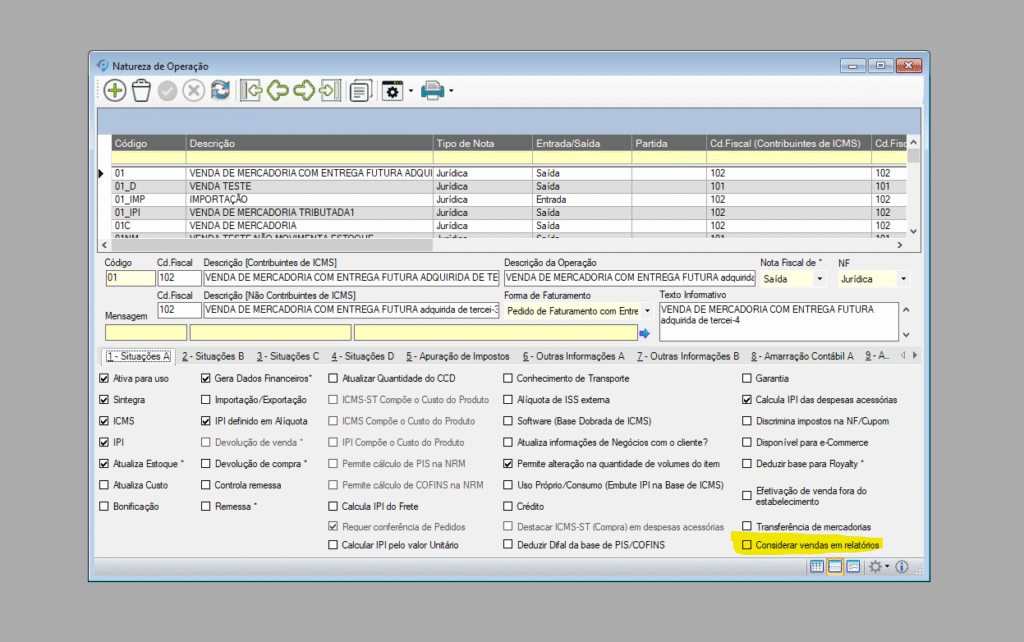The width and height of the screenshot is (1024, 642).
Task: Expand the NF Jurídica dropdown
Action: pos(904,279)
